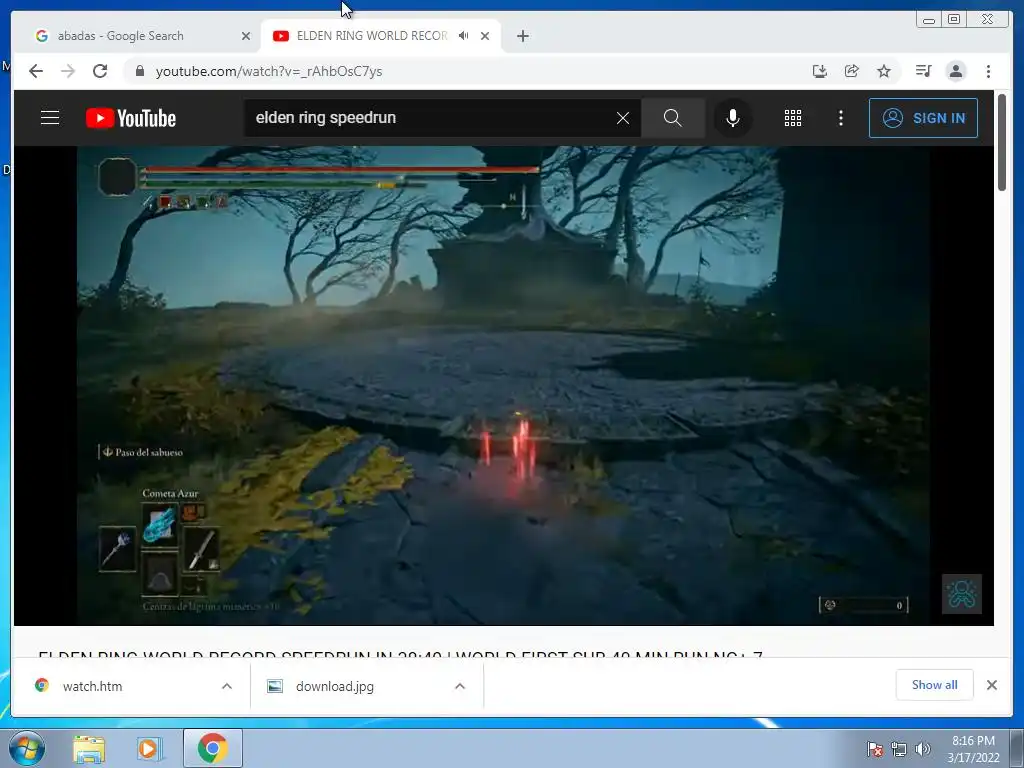
Task: Open Chrome profile avatar
Action: coord(956,71)
